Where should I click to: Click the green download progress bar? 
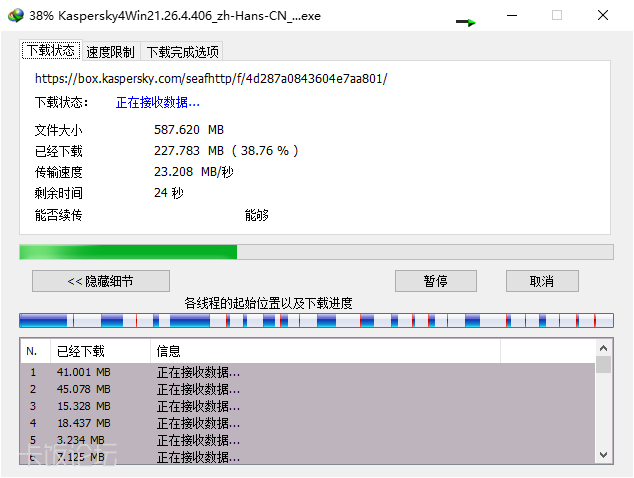316,252
